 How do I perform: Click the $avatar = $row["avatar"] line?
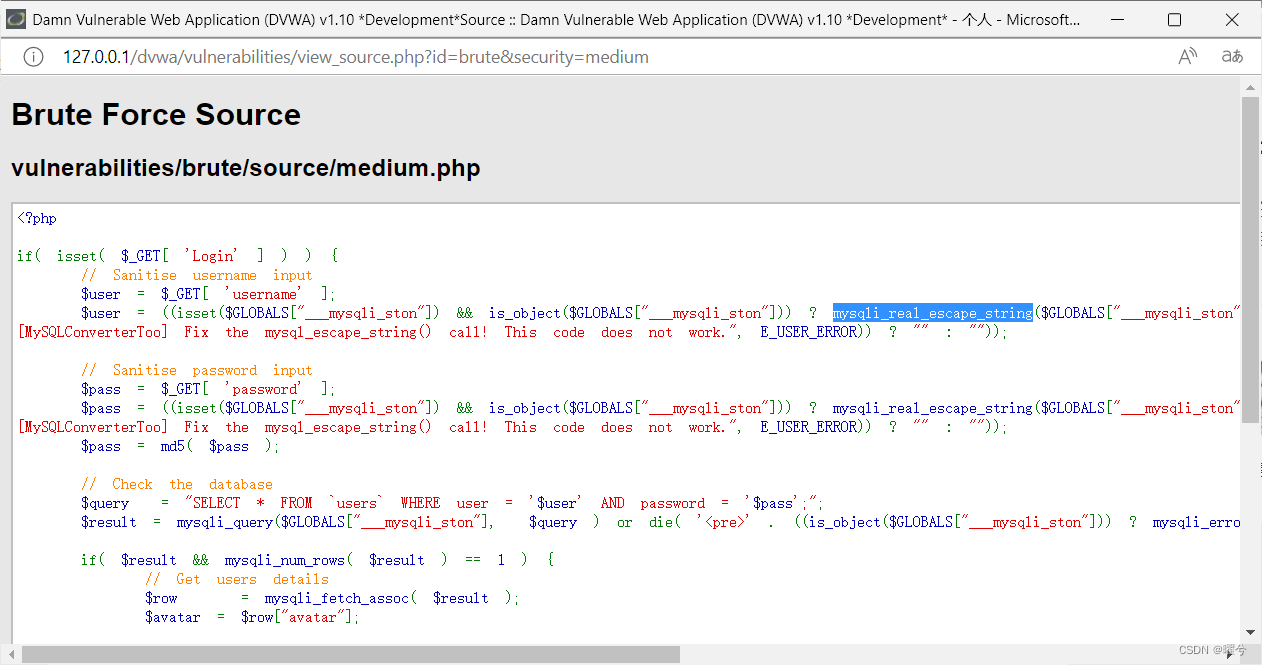[252, 617]
